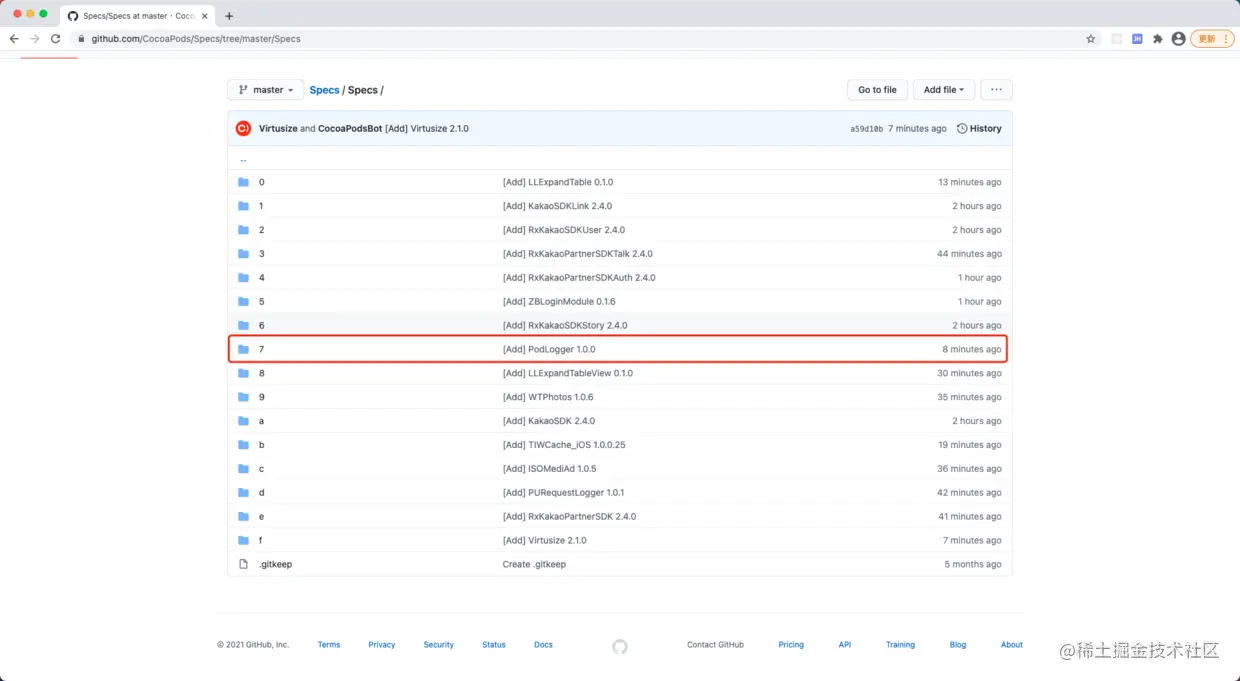Open the browser profile avatar icon
This screenshot has width=1240, height=681.
pos(1178,39)
